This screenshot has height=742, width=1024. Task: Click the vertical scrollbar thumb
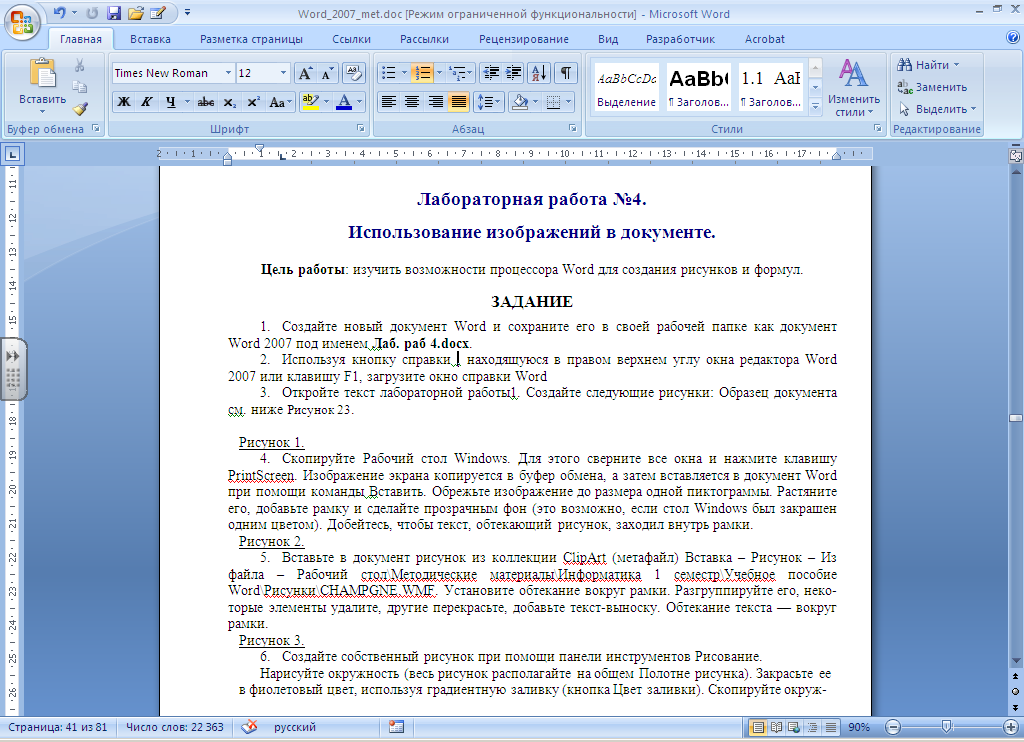[1016, 418]
